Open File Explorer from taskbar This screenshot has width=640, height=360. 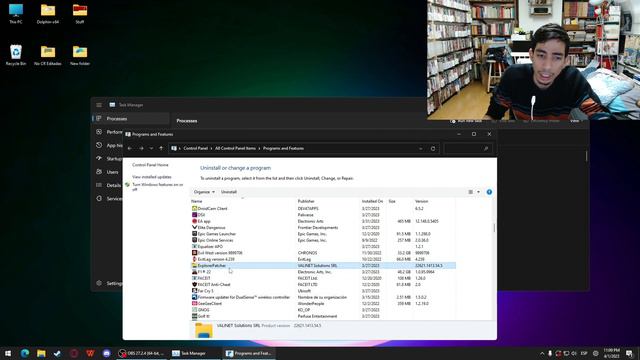pyautogui.click(x=41, y=353)
